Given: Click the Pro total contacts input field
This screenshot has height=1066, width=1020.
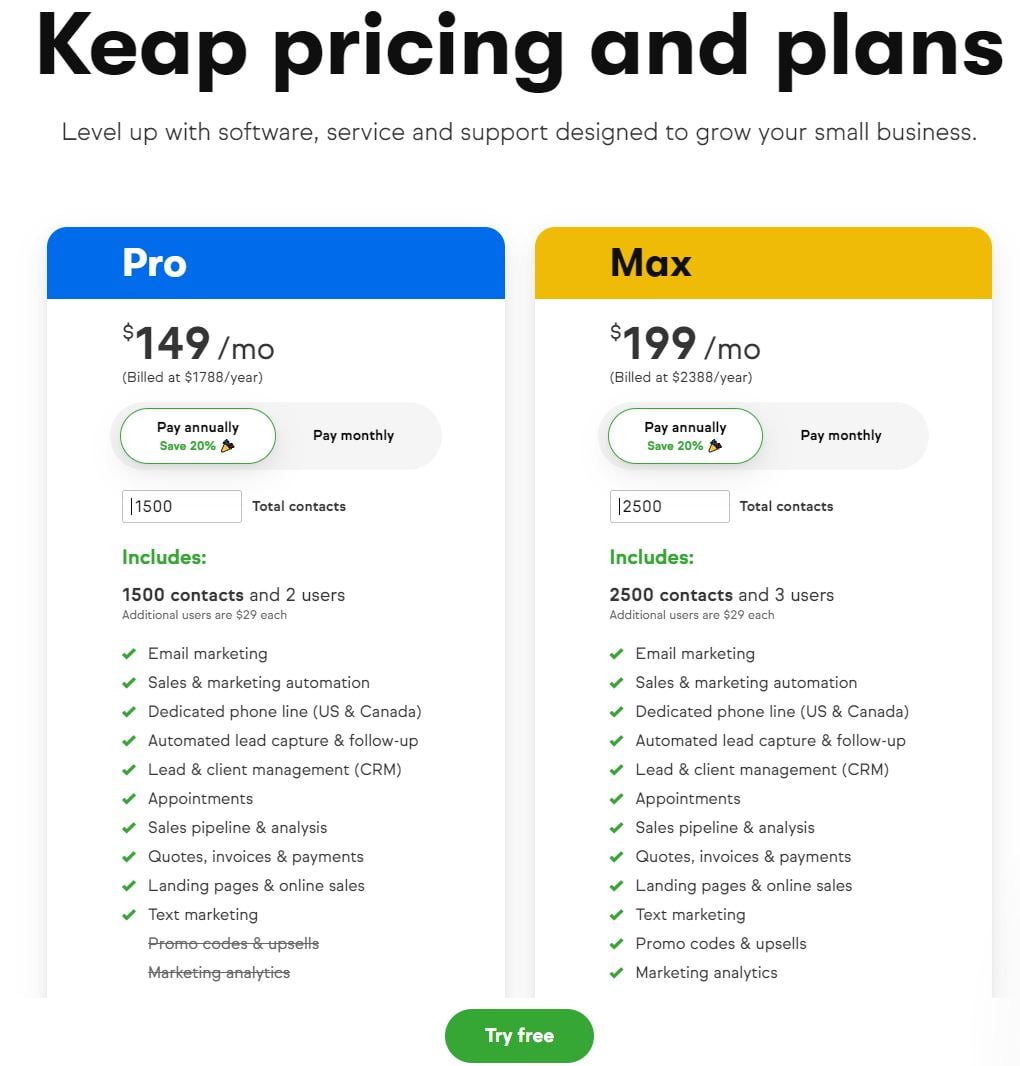Looking at the screenshot, I should [181, 506].
